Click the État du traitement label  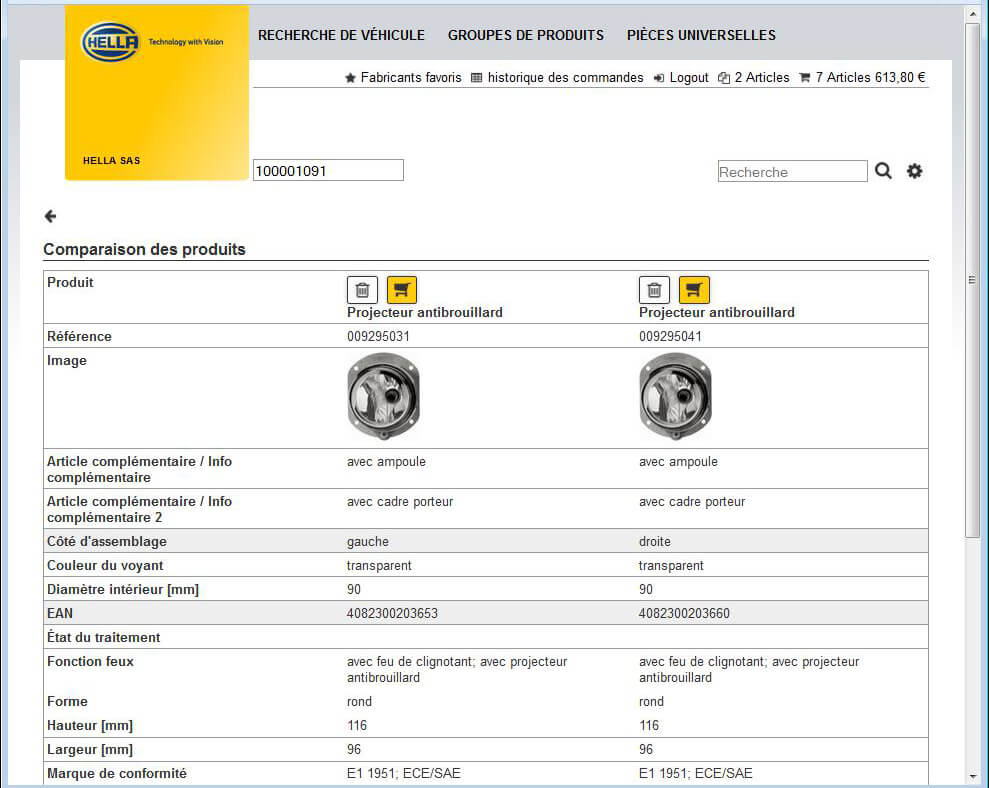(x=103, y=637)
